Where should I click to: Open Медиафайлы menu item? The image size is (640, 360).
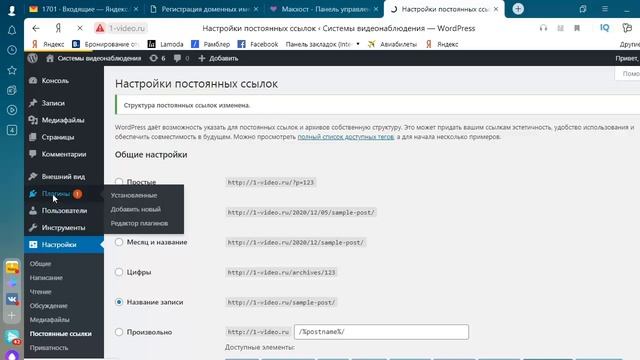(x=64, y=120)
